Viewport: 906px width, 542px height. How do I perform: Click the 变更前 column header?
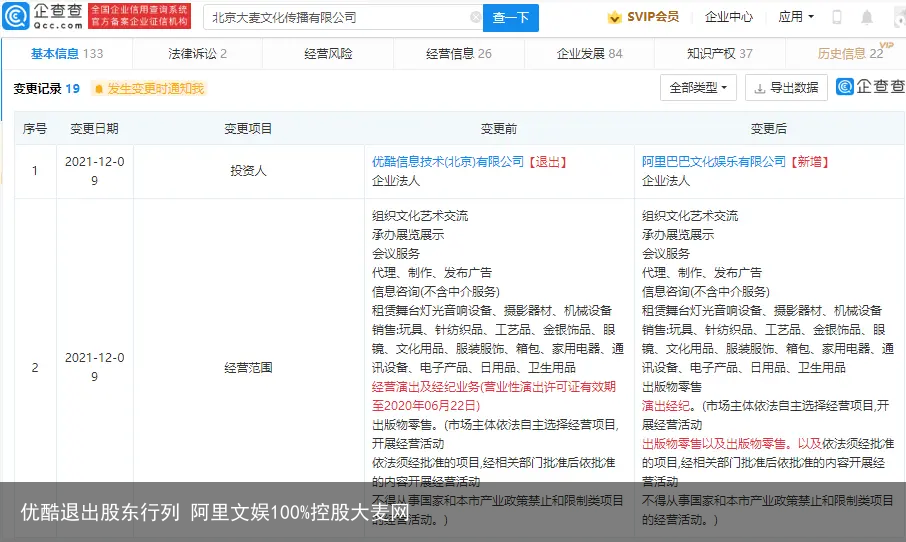[x=499, y=128]
